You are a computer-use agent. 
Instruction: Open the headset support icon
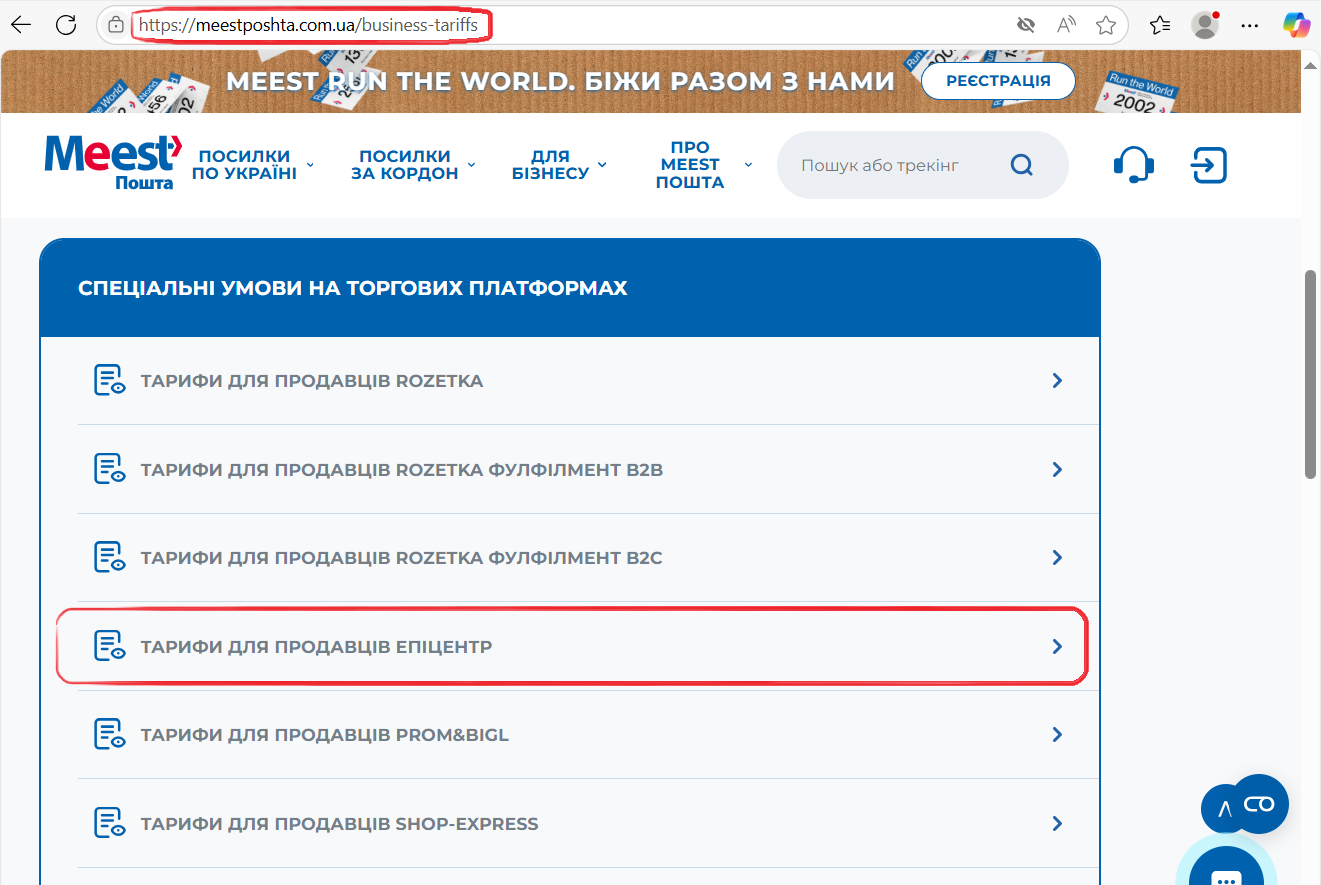pyautogui.click(x=1134, y=164)
